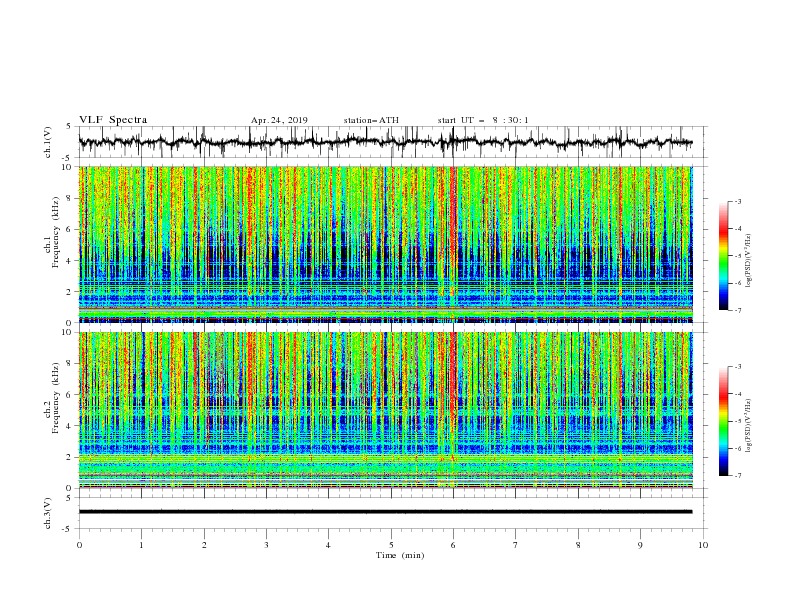The image size is (792, 612).
Task: Click the "ch.1(V)" axis label
Action: point(48,142)
